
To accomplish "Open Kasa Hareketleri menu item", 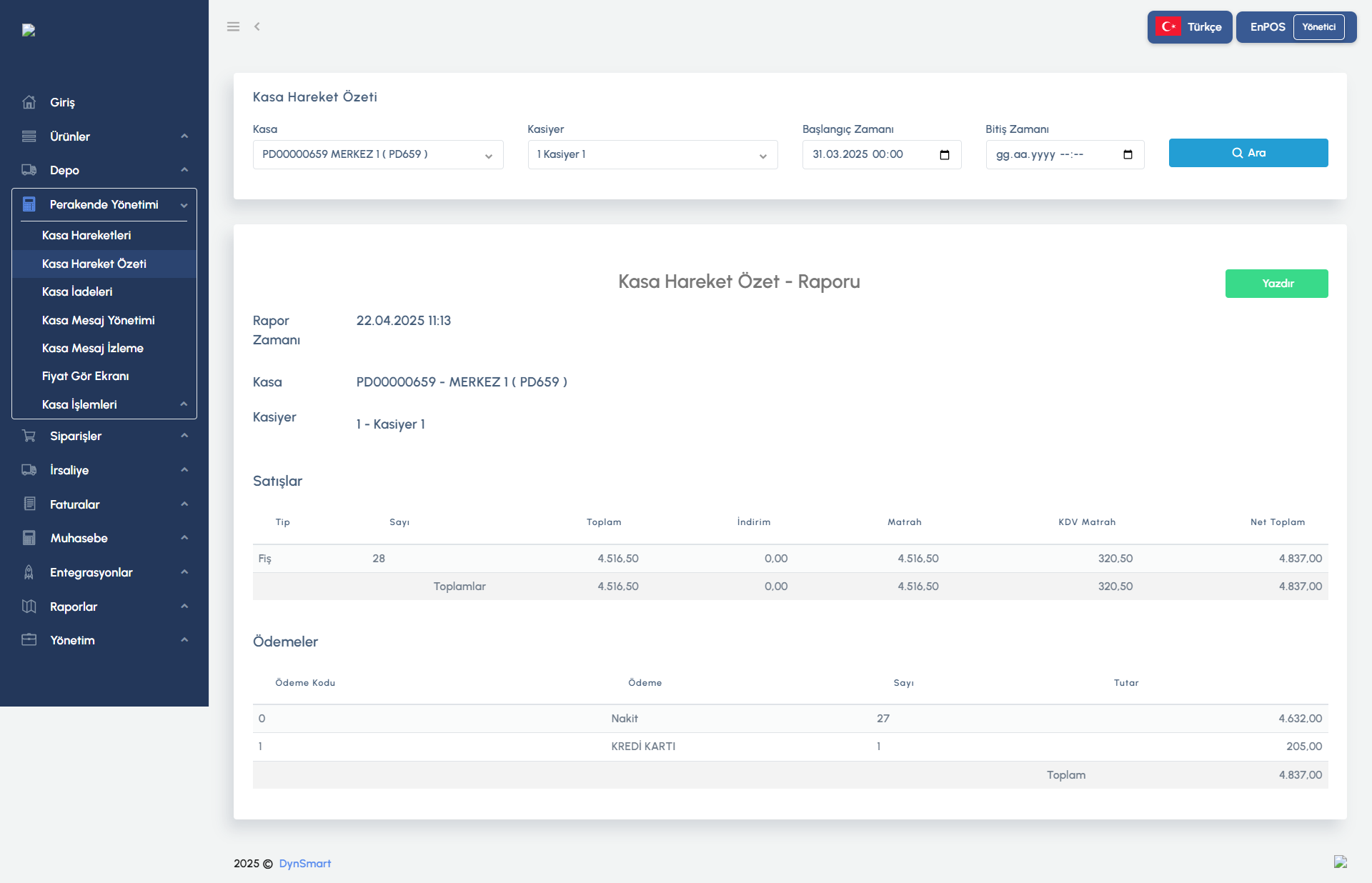I will (86, 235).
